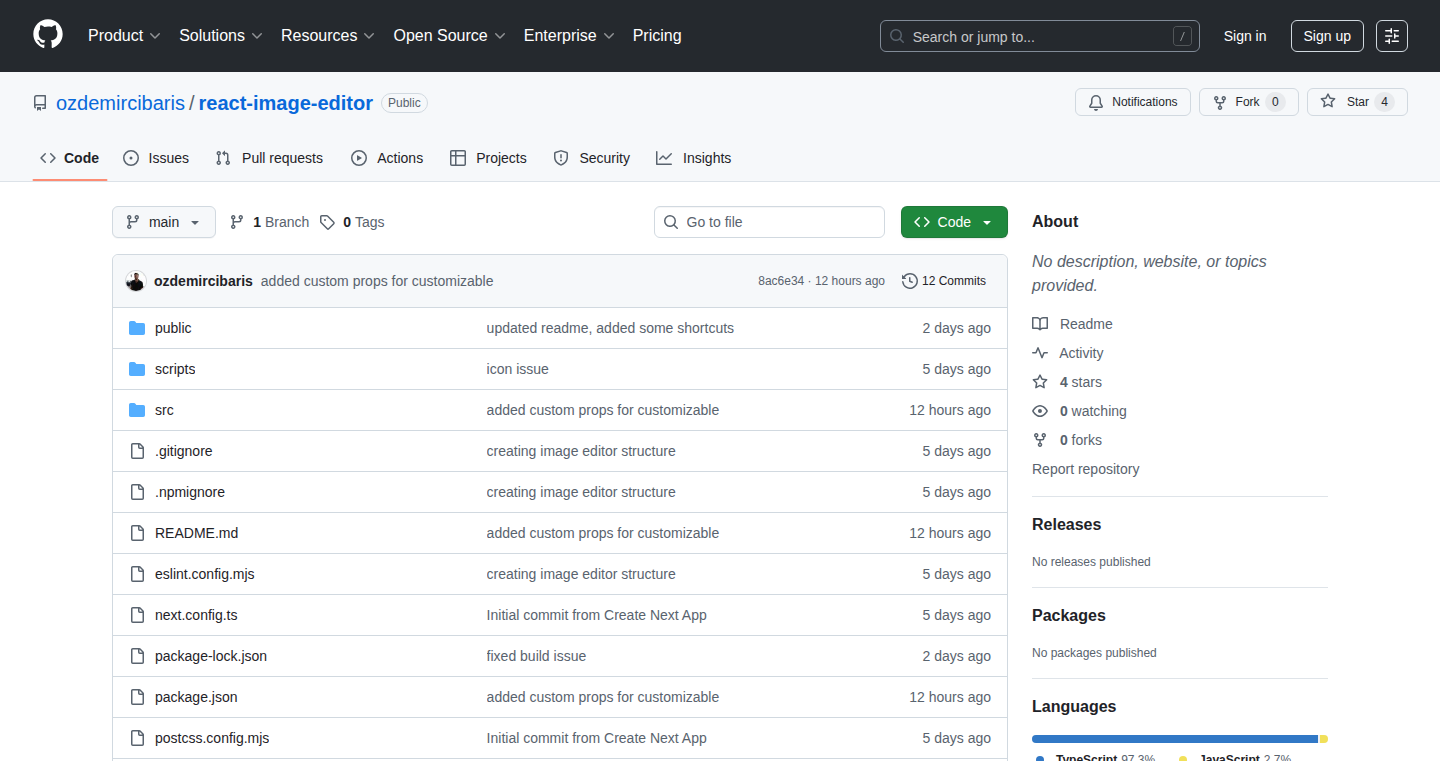The image size is (1440, 761).
Task: Click the branch icon beside 1 Branch
Action: [237, 222]
